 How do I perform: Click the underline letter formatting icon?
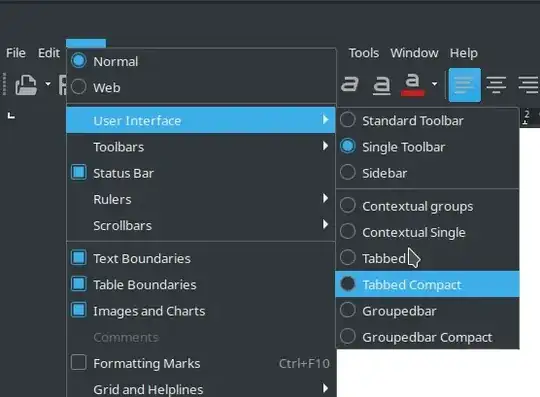click(x=382, y=84)
